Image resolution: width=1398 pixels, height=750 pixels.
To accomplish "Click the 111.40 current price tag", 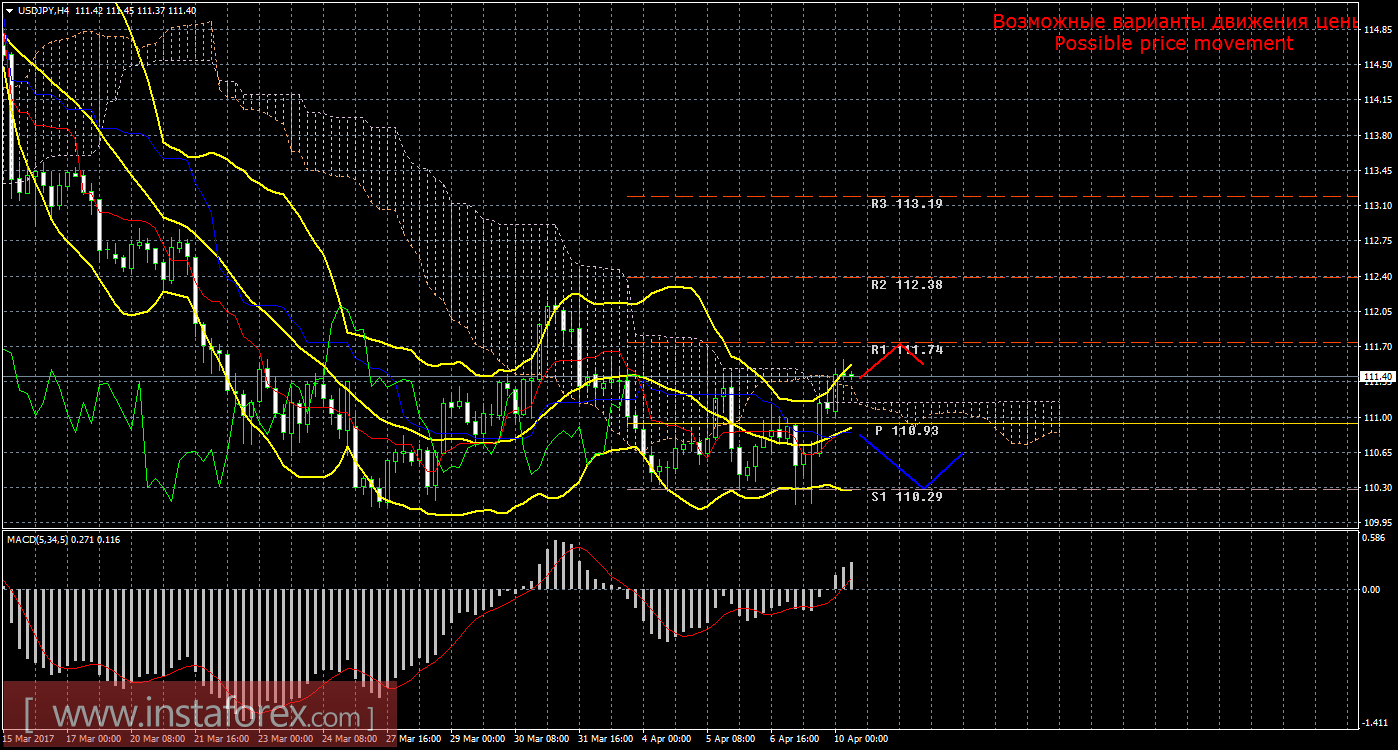I will pyautogui.click(x=1378, y=377).
